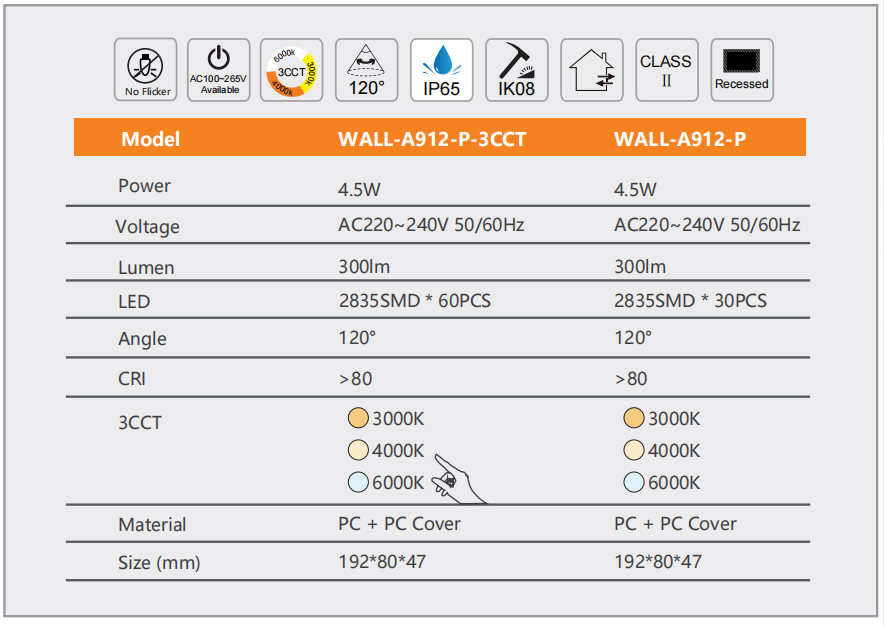Pick the 6000K swatch under WALL-A912-P

[x=633, y=482]
